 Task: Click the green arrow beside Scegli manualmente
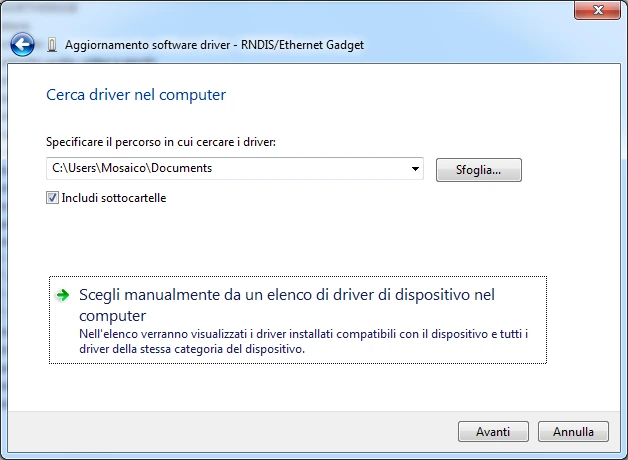[x=62, y=295]
